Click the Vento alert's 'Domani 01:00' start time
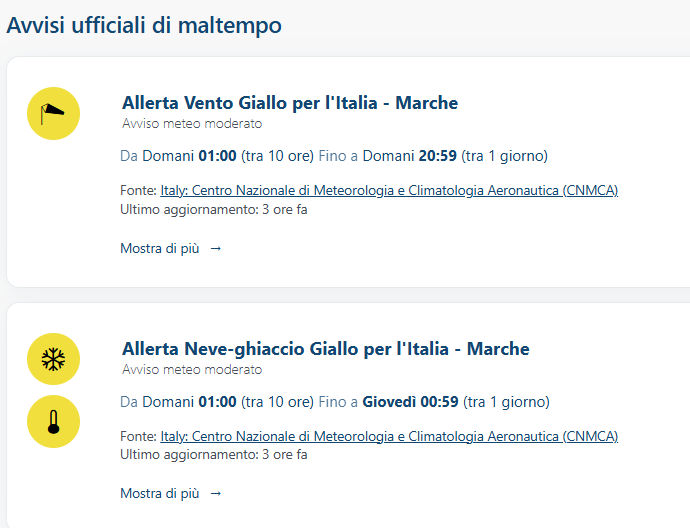 point(190,156)
